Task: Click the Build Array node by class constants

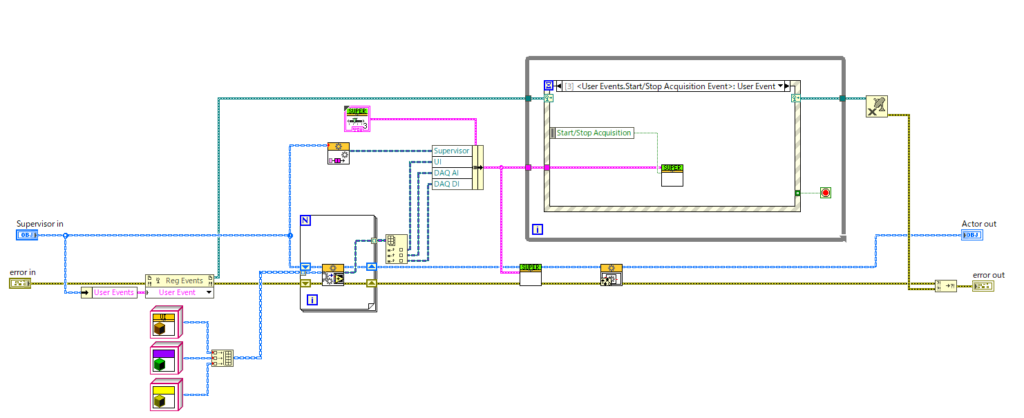Action: (x=221, y=358)
